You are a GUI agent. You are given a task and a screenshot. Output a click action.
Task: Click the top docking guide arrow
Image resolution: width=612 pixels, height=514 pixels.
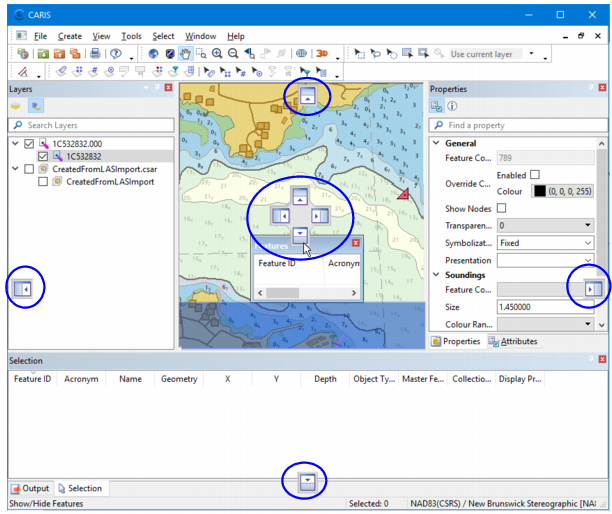pos(308,97)
